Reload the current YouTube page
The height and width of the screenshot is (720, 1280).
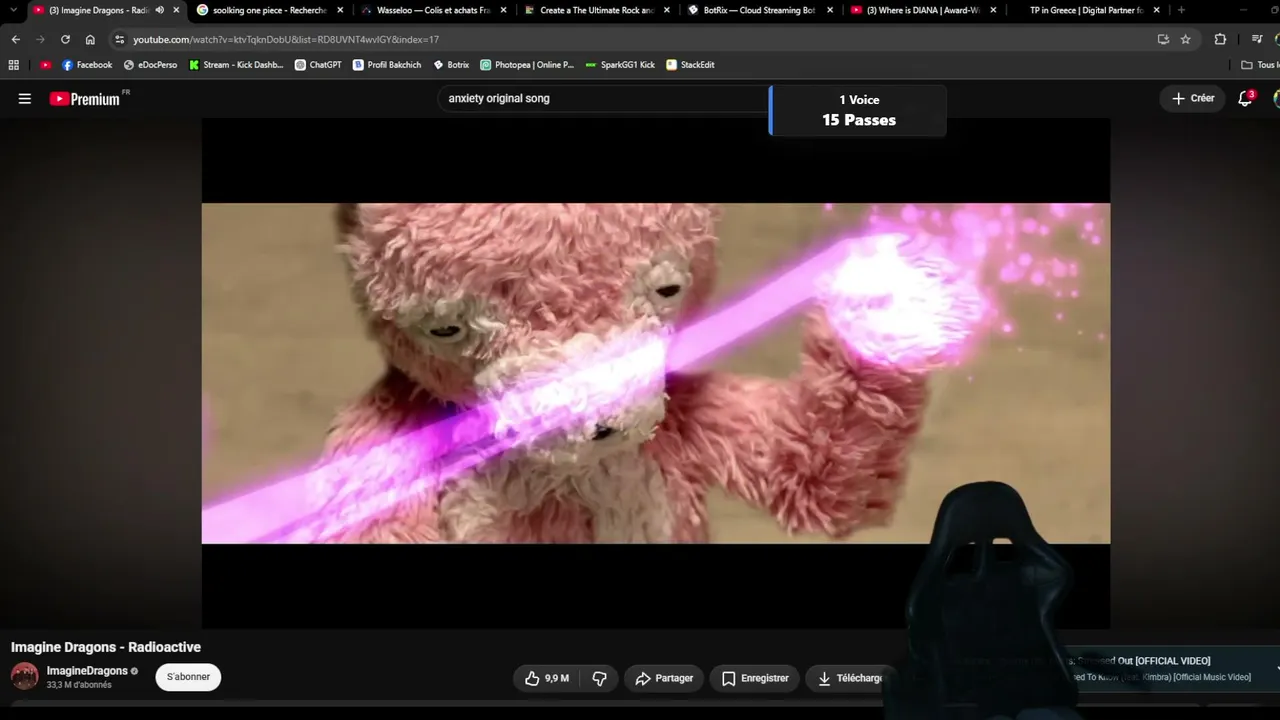[65, 39]
